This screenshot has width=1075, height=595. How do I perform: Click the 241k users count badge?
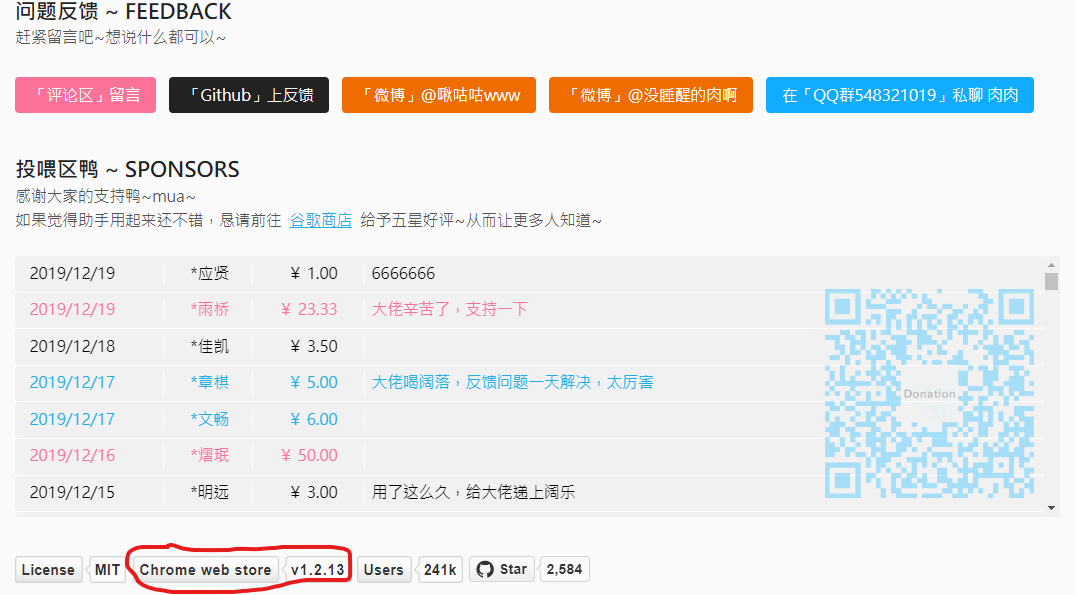[x=439, y=570]
